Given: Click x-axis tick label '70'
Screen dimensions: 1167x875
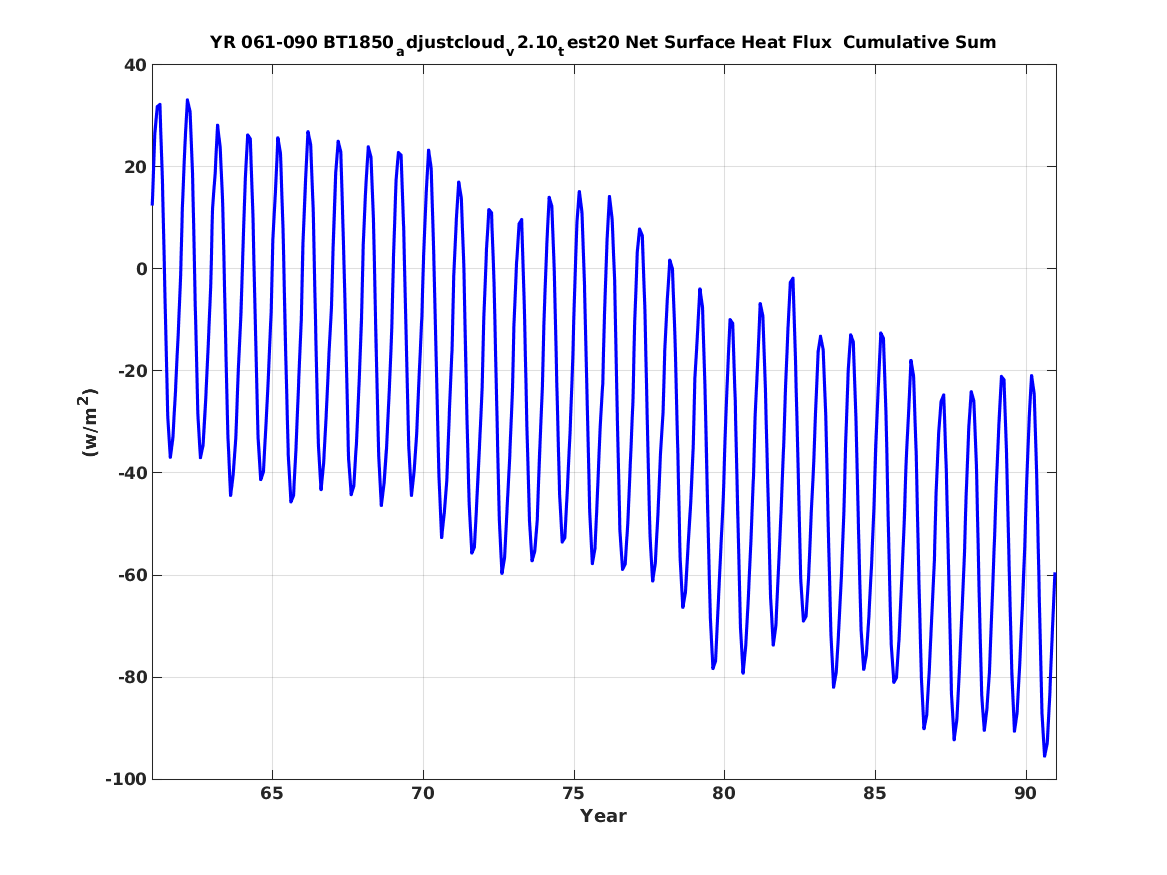Looking at the screenshot, I should pos(423,793).
